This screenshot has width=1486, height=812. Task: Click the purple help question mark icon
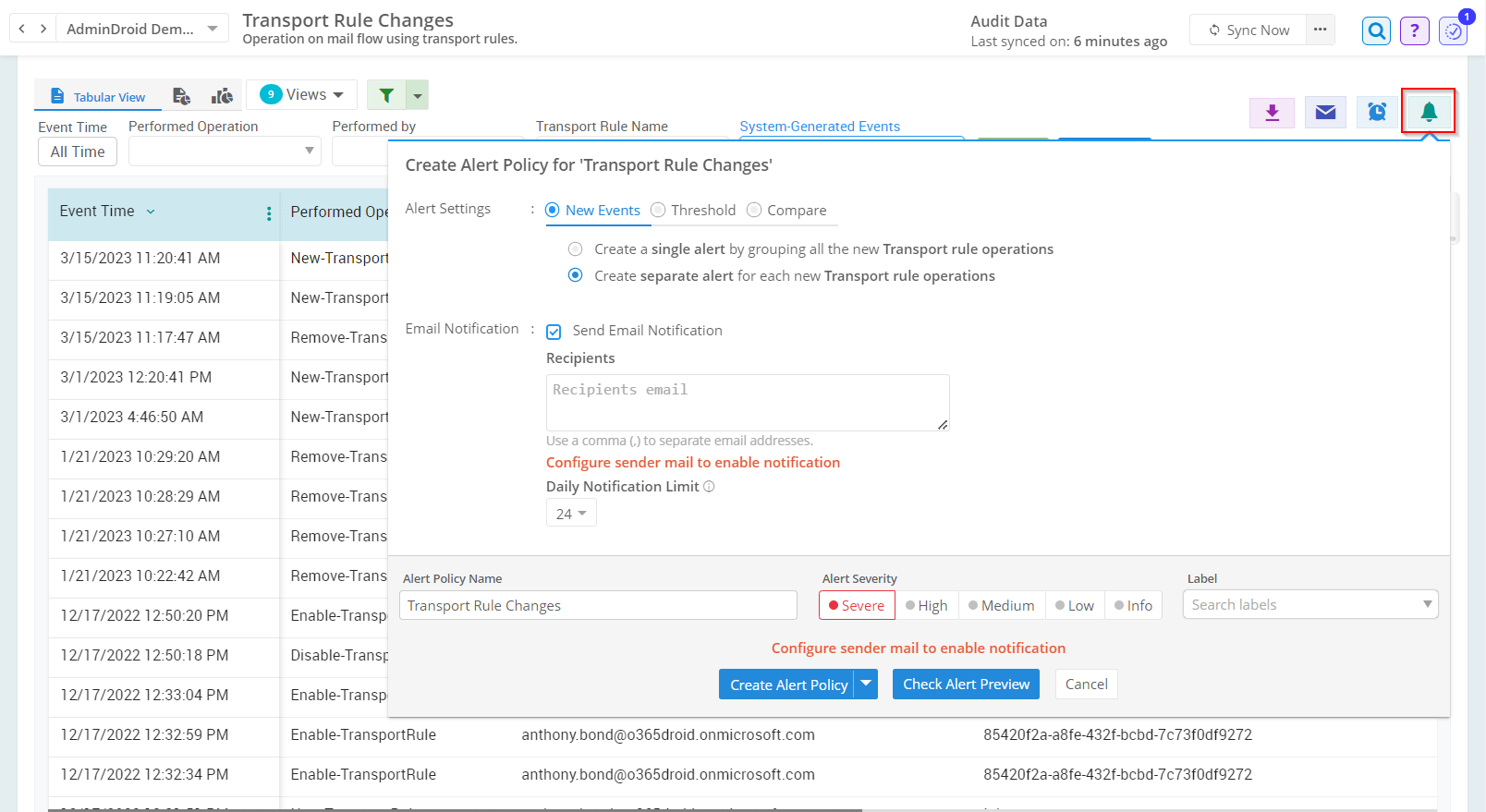[x=1414, y=30]
